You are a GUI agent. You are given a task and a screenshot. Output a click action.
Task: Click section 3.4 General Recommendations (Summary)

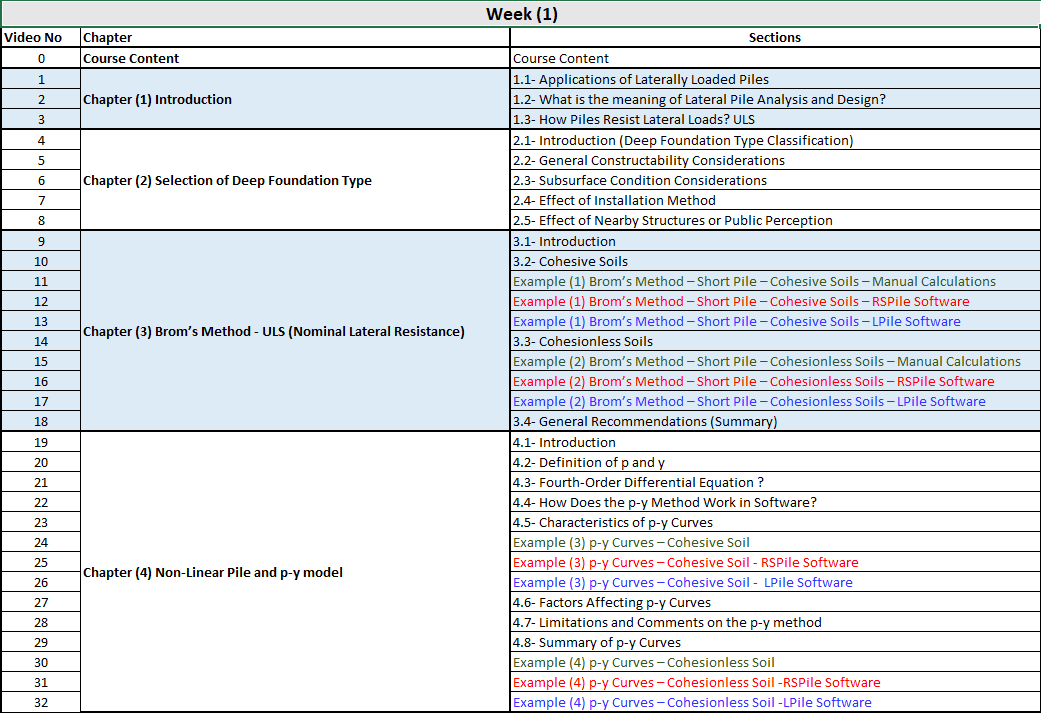tap(644, 421)
